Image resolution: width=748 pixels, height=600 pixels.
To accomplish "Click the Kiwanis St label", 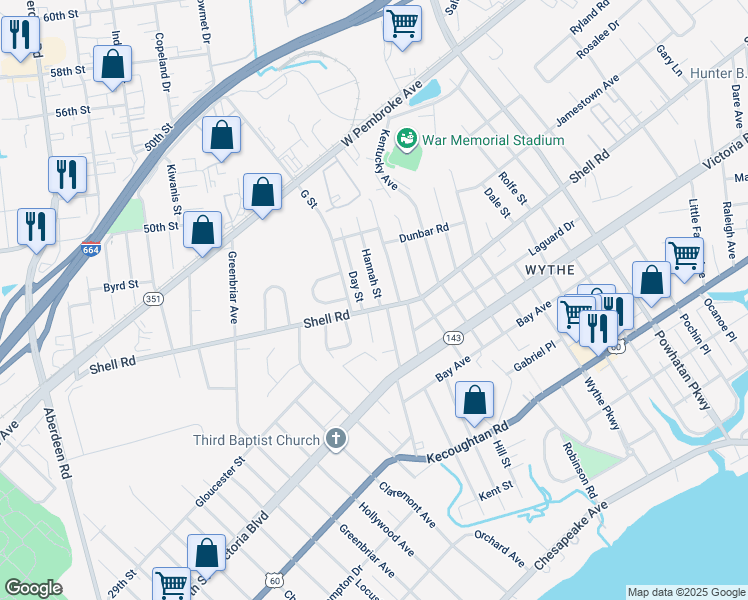I will (x=174, y=189).
